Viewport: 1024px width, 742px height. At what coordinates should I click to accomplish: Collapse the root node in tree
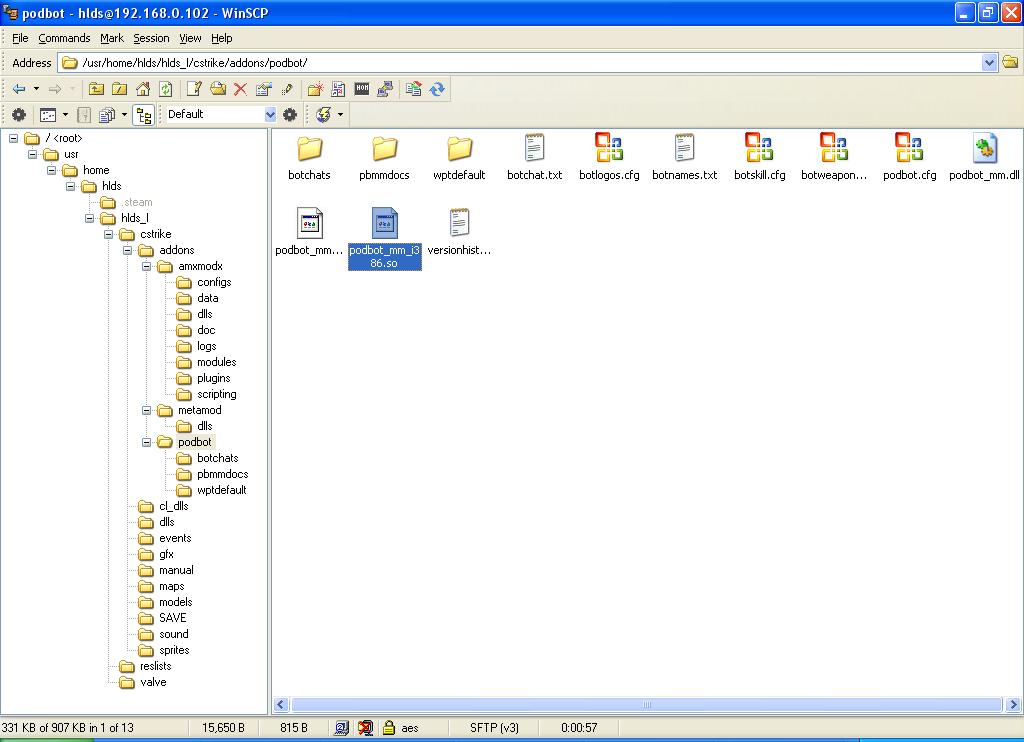coord(13,138)
